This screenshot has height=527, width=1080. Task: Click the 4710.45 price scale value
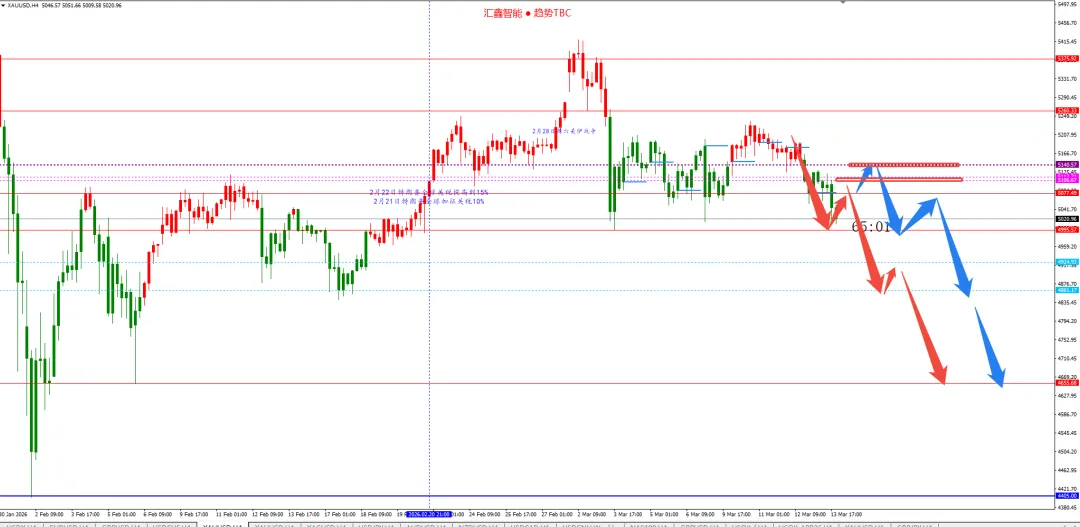pos(1068,358)
